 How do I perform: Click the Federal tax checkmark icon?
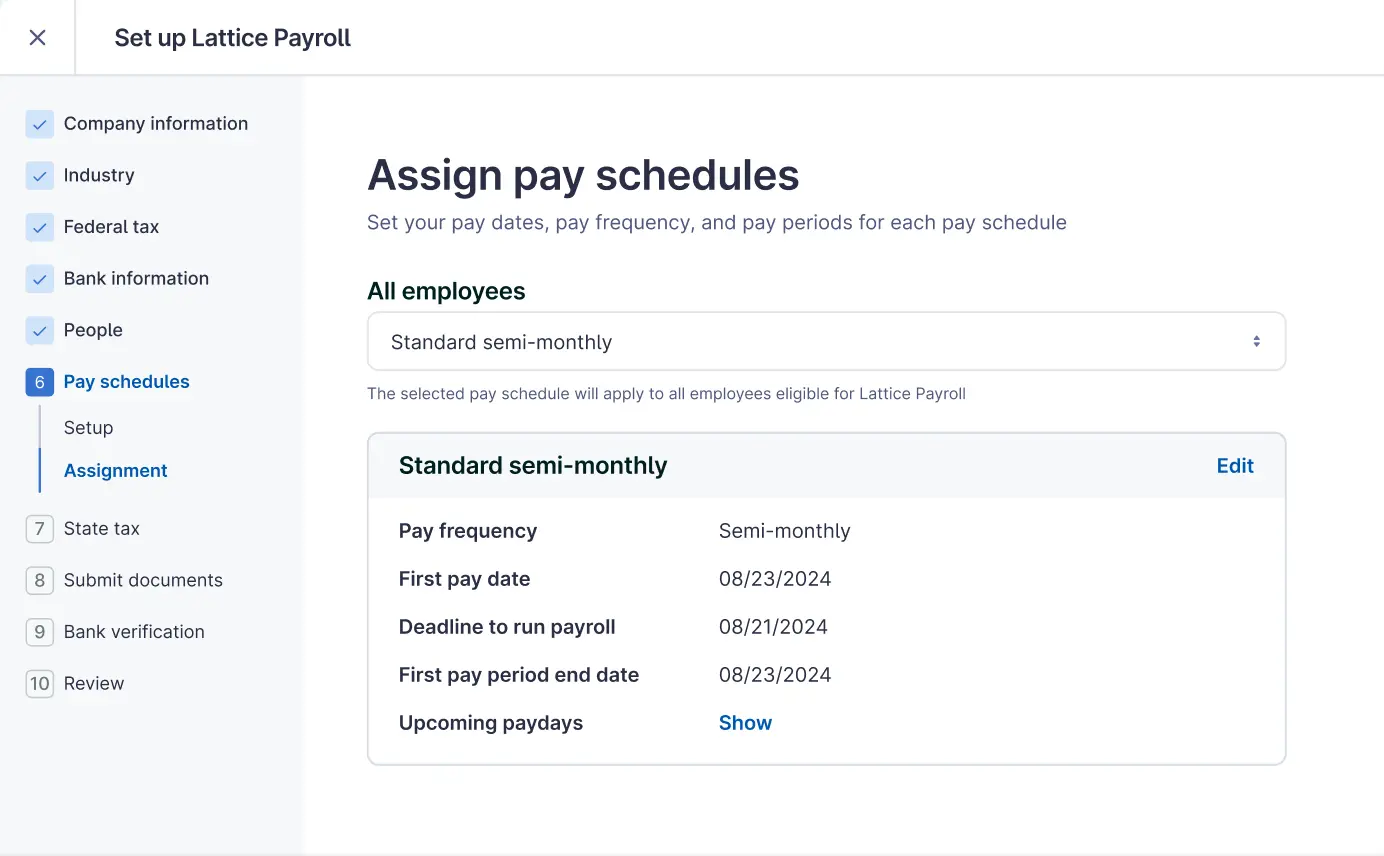pyautogui.click(x=39, y=227)
